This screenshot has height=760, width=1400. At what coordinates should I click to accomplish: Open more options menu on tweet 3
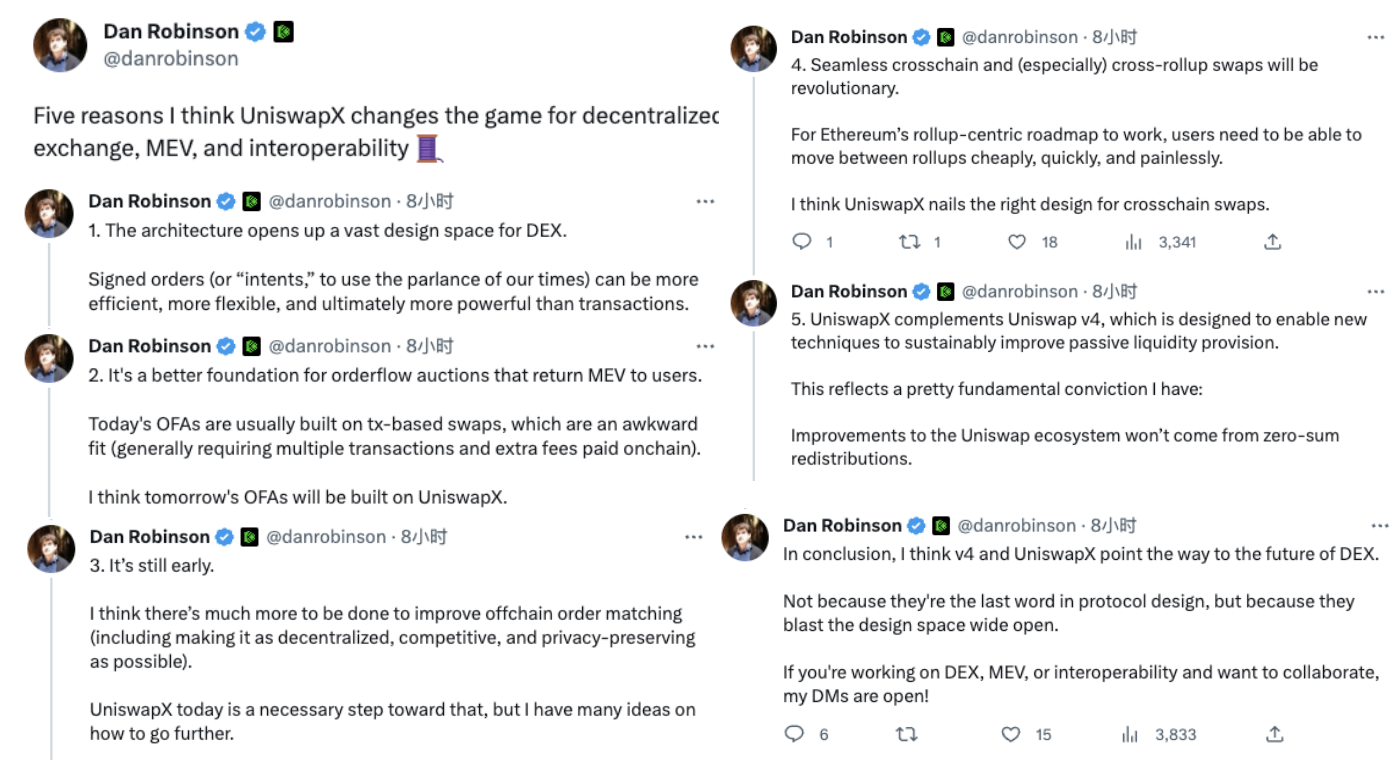point(694,537)
